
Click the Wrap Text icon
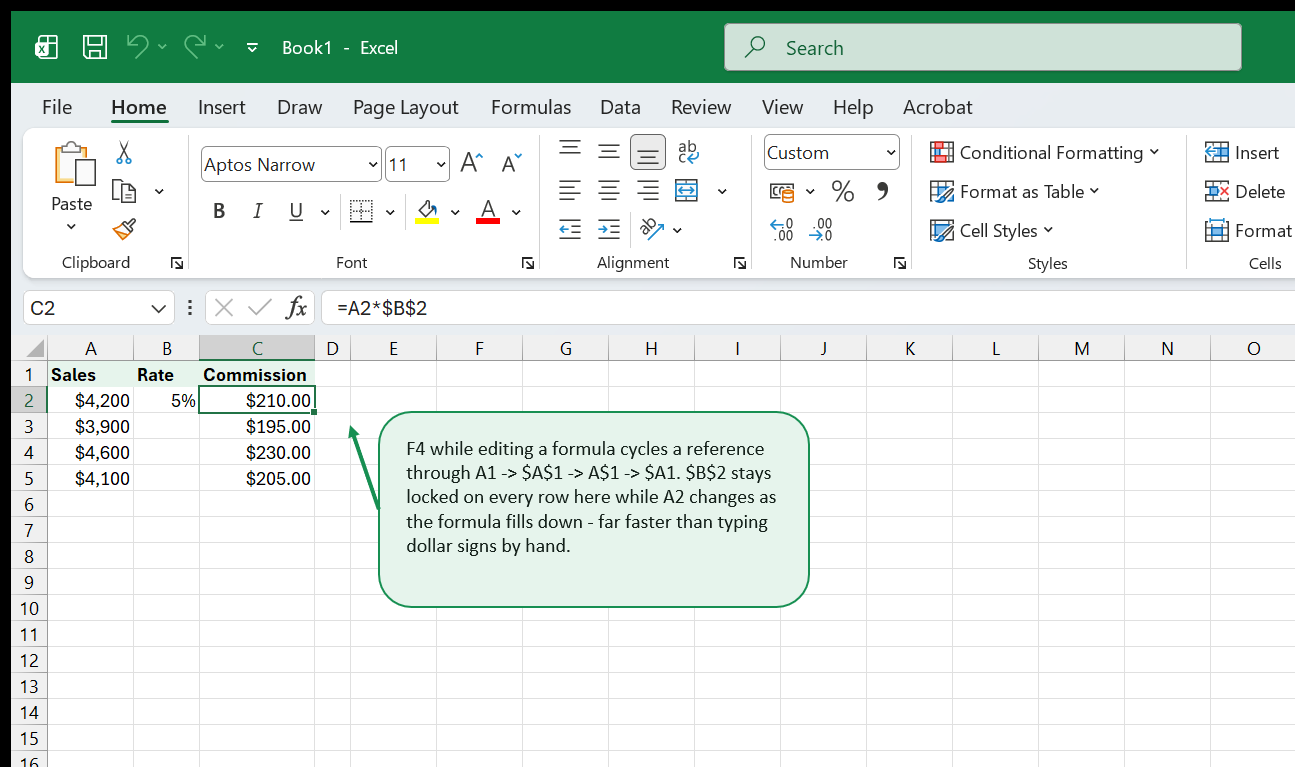pyautogui.click(x=688, y=152)
